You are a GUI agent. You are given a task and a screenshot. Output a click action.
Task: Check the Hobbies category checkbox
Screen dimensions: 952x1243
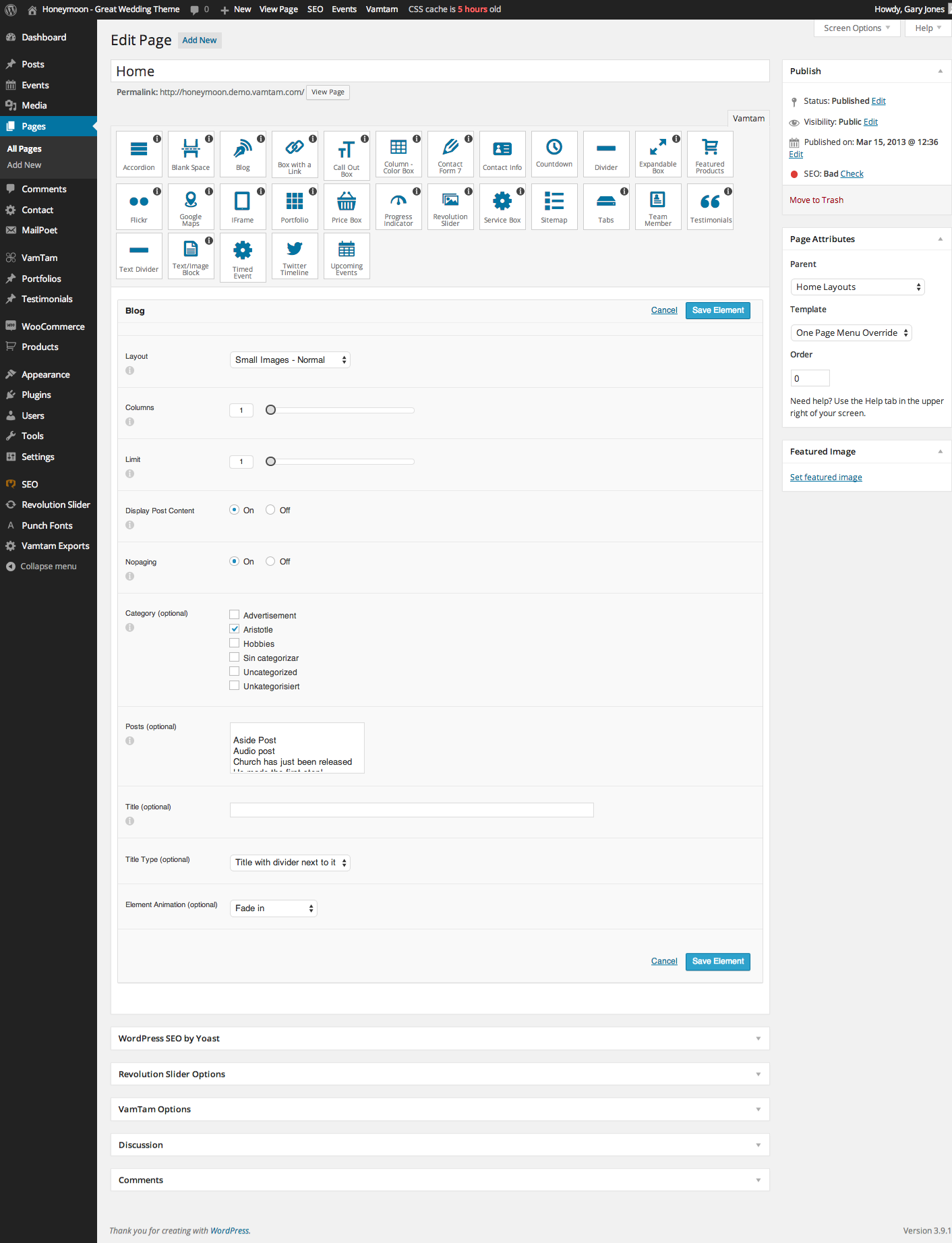coord(235,643)
